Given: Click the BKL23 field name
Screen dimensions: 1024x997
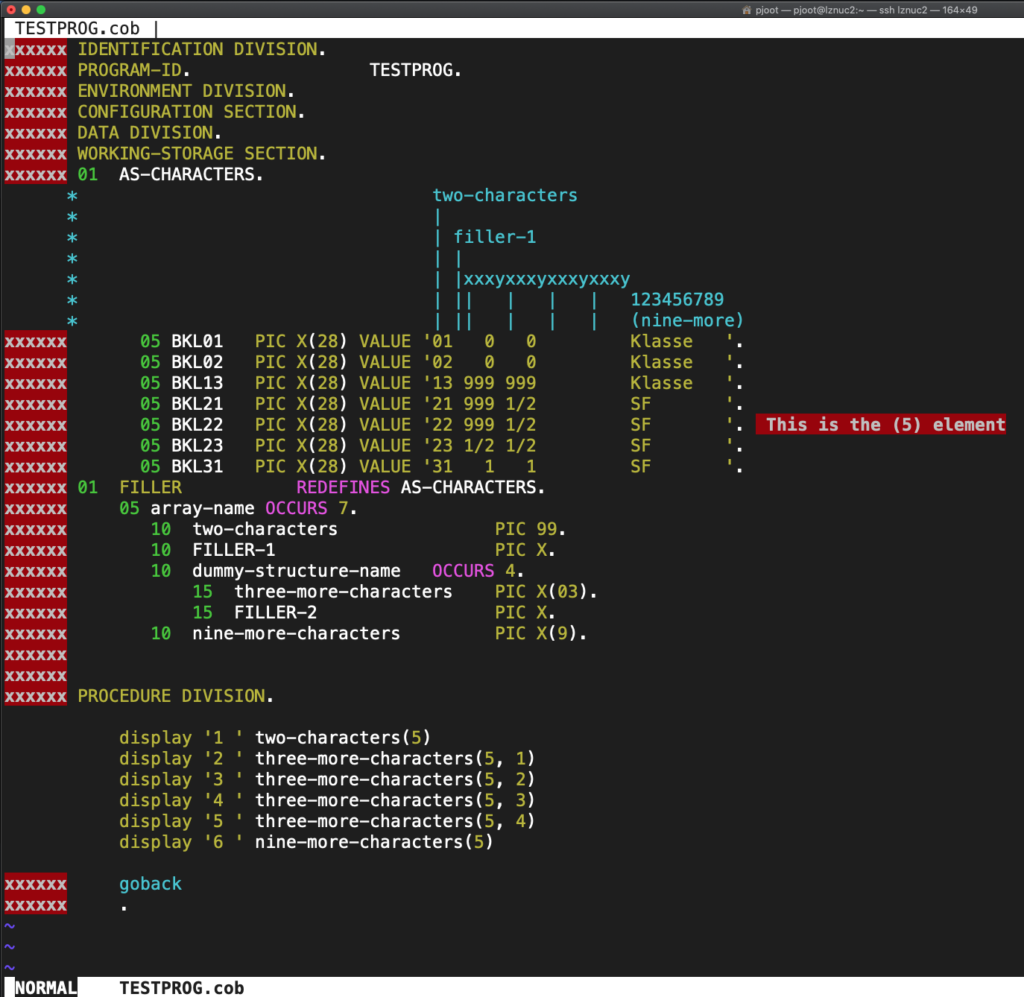Looking at the screenshot, I should click(x=197, y=446).
